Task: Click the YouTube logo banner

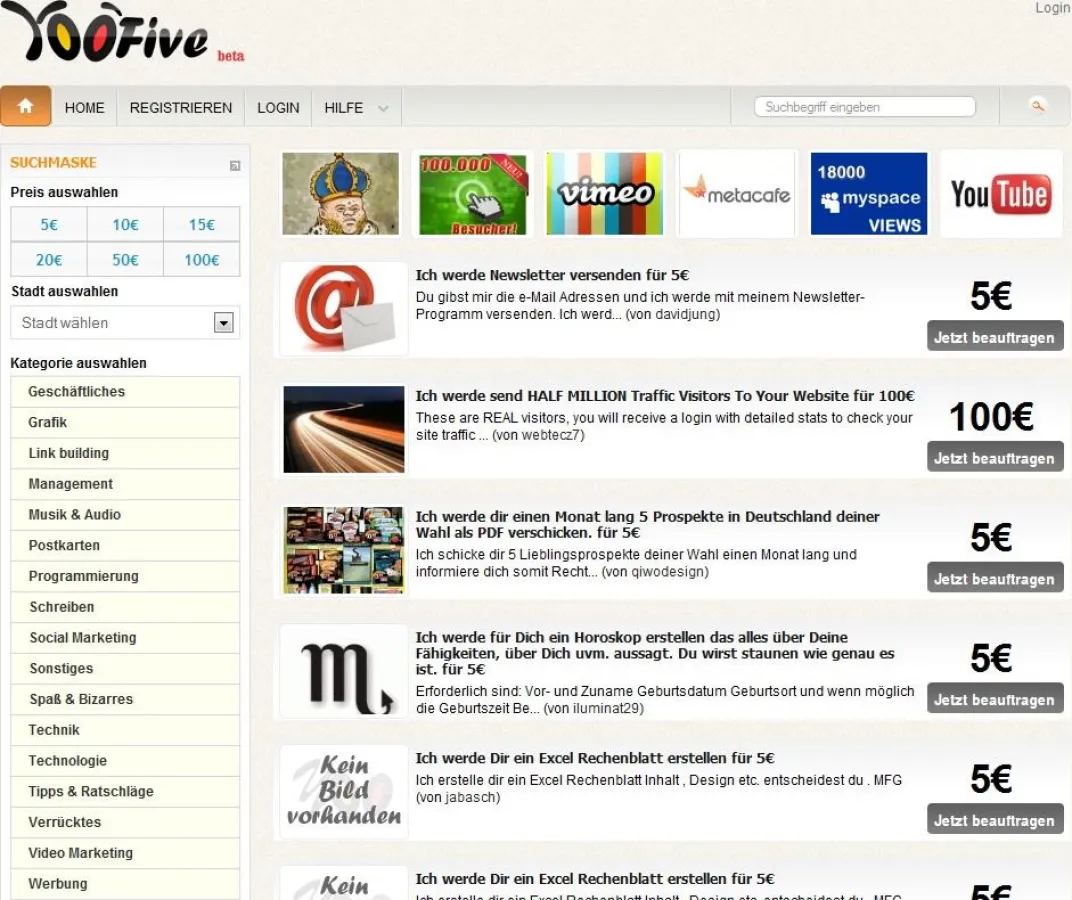Action: click(x=1000, y=193)
